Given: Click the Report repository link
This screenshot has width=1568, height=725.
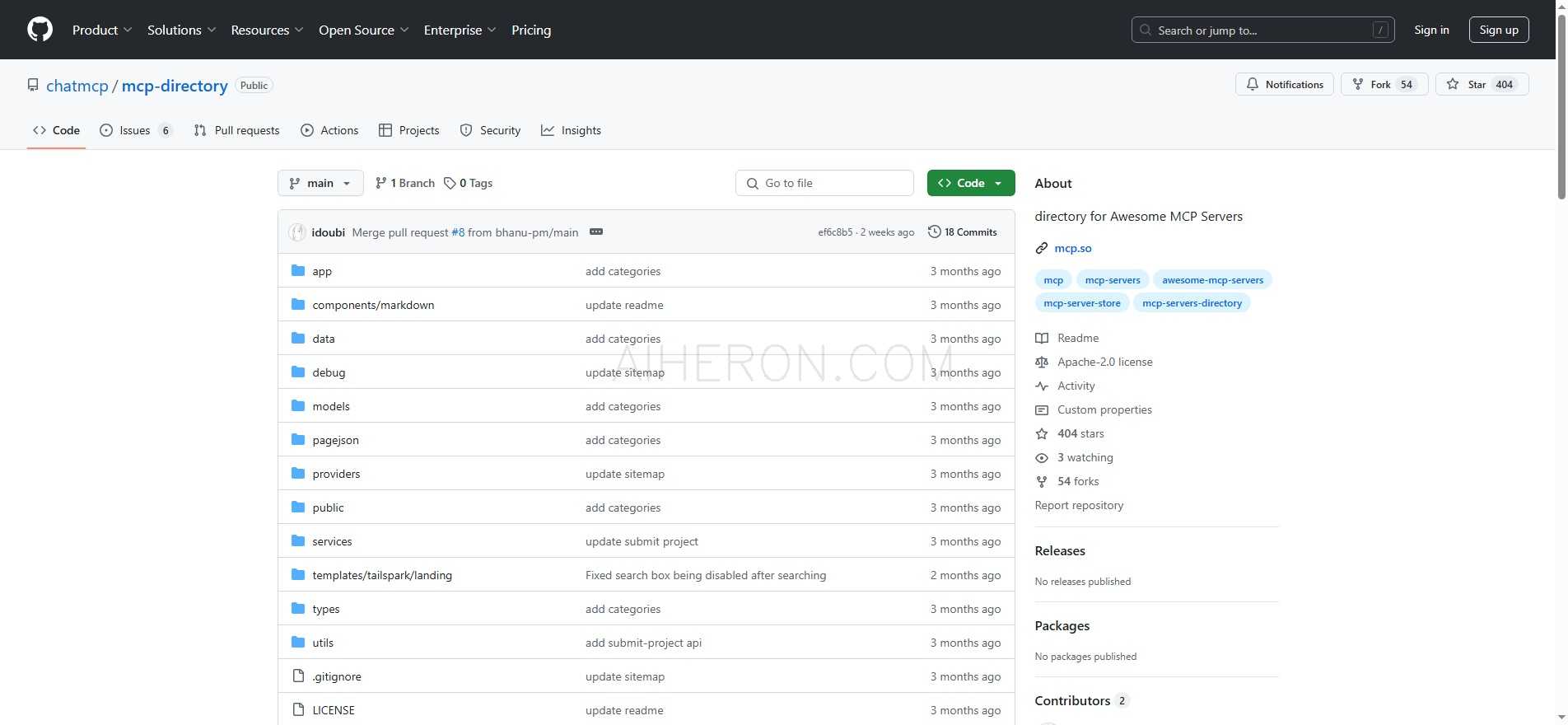Looking at the screenshot, I should point(1079,505).
